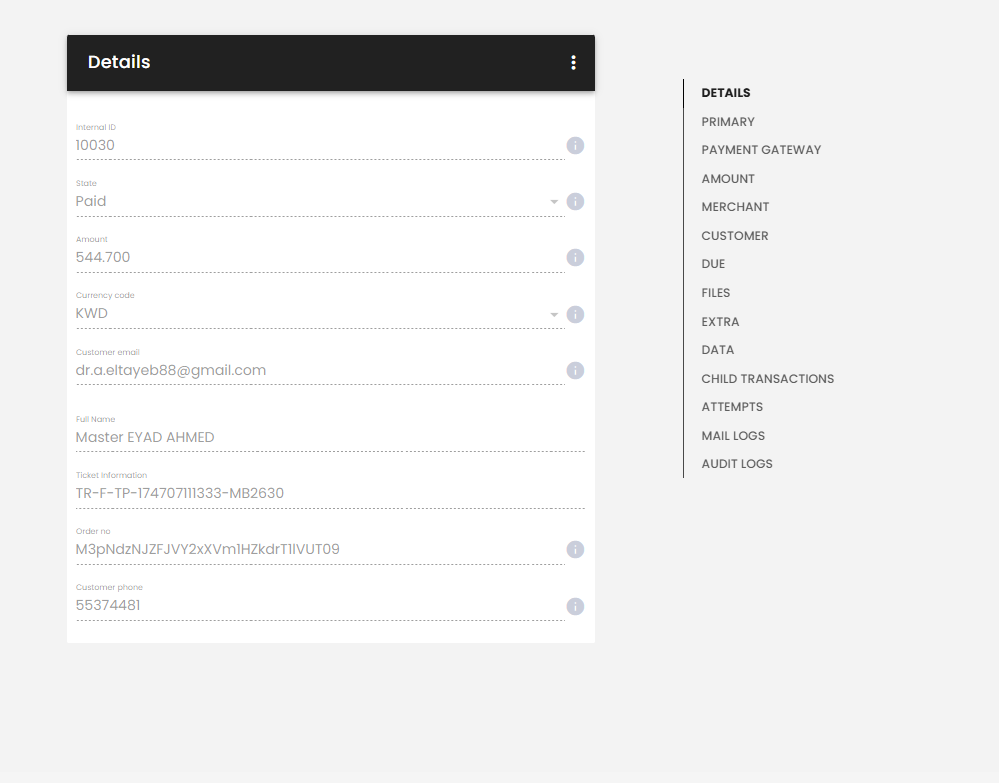Click the Amount field 544.700

click(320, 257)
